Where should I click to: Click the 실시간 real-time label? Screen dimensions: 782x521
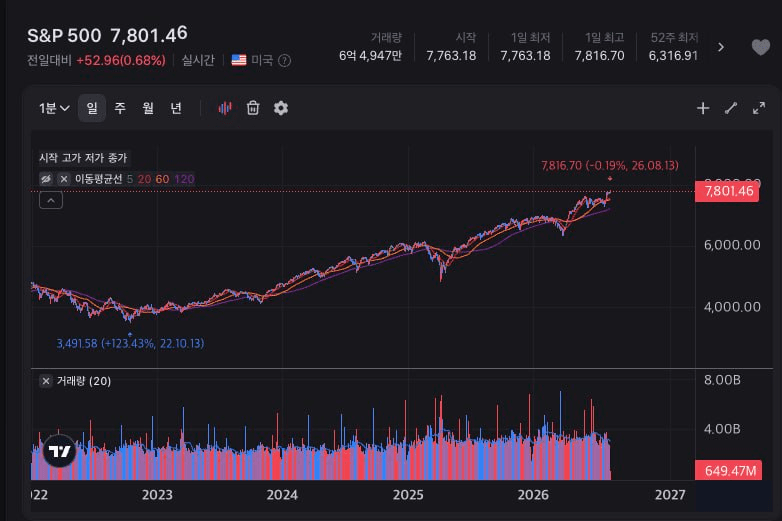pos(198,60)
